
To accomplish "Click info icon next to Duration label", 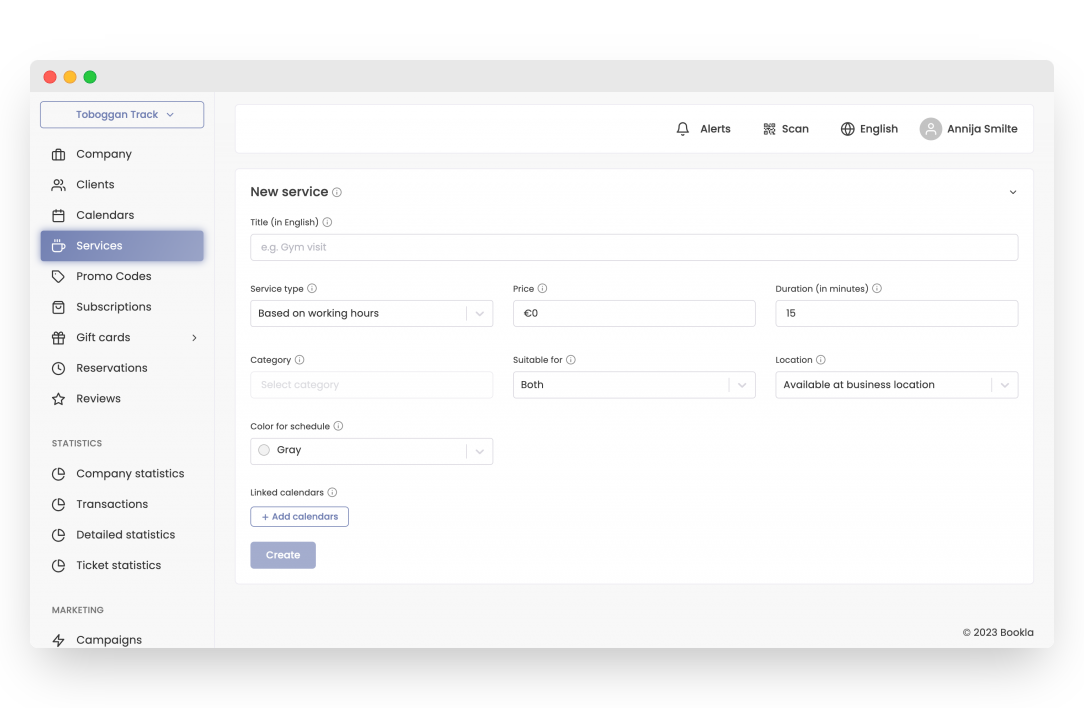I will click(x=877, y=289).
